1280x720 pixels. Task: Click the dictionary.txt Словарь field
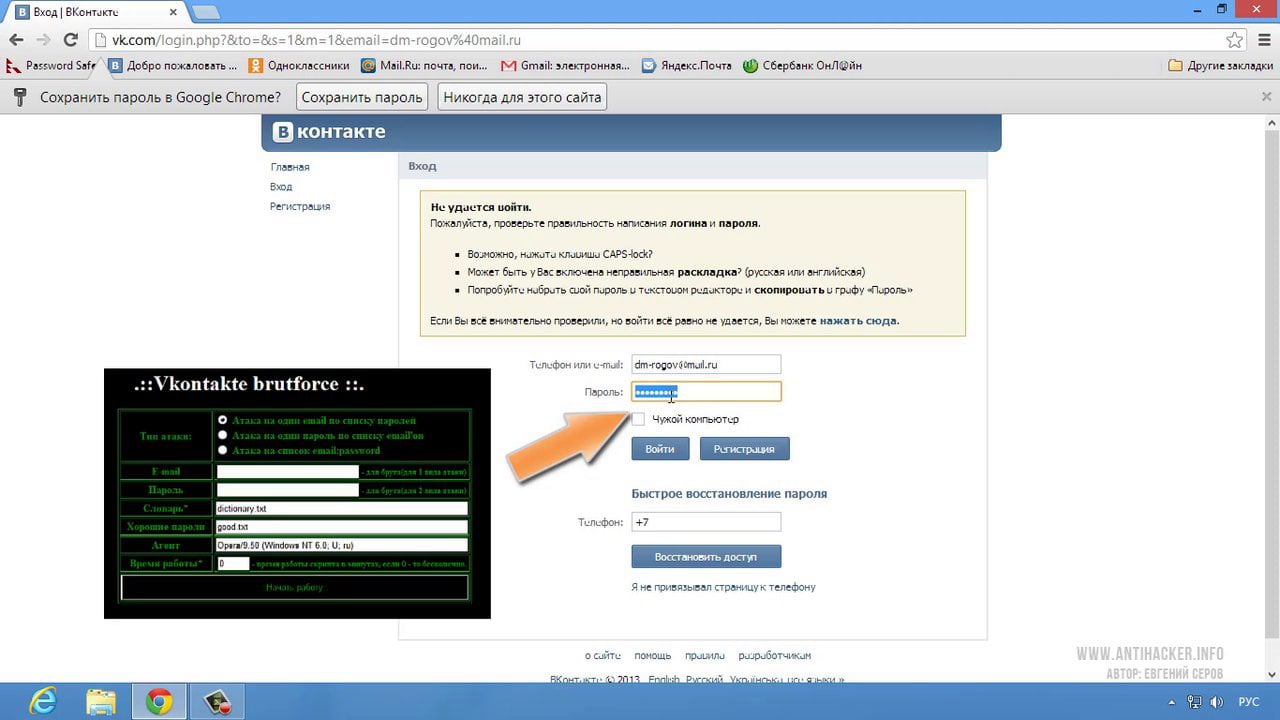click(x=341, y=508)
